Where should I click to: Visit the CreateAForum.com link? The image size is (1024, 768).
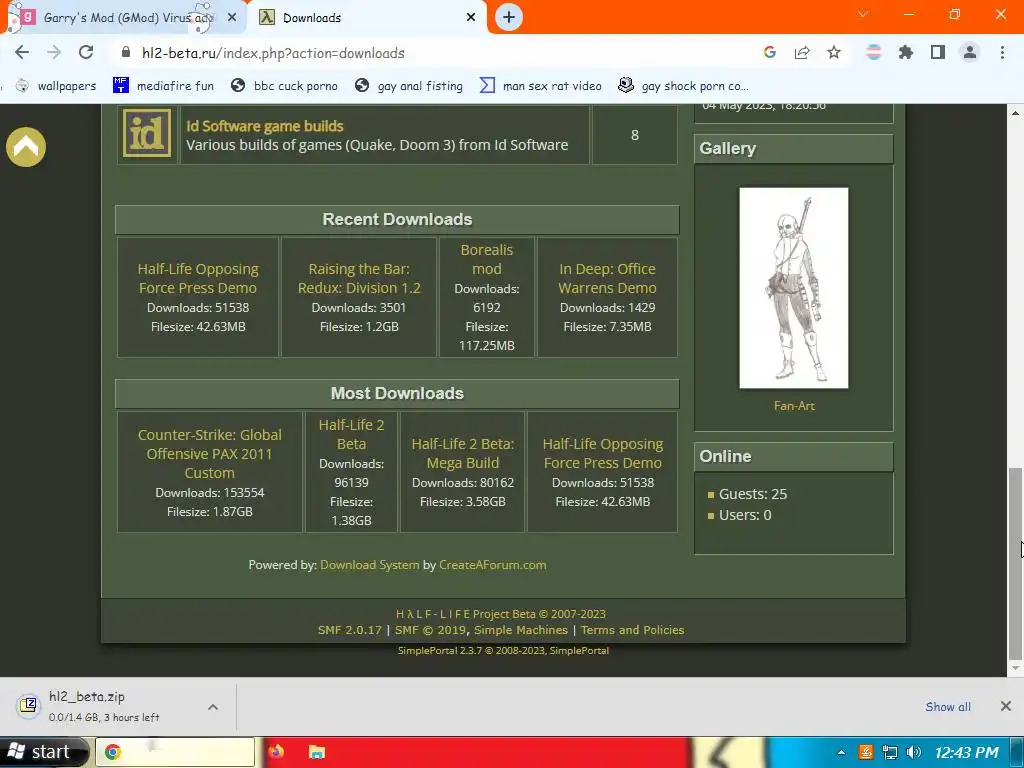coord(492,565)
